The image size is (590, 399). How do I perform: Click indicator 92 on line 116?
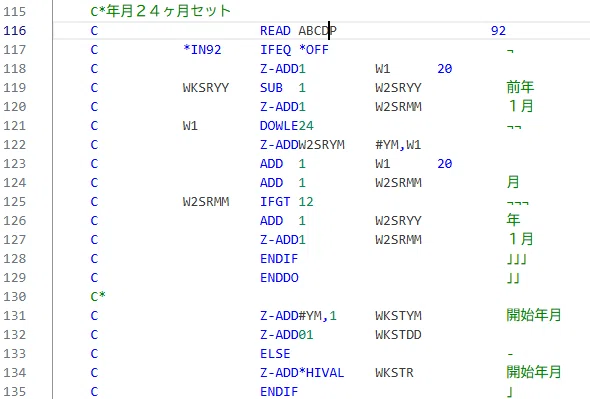(x=498, y=30)
